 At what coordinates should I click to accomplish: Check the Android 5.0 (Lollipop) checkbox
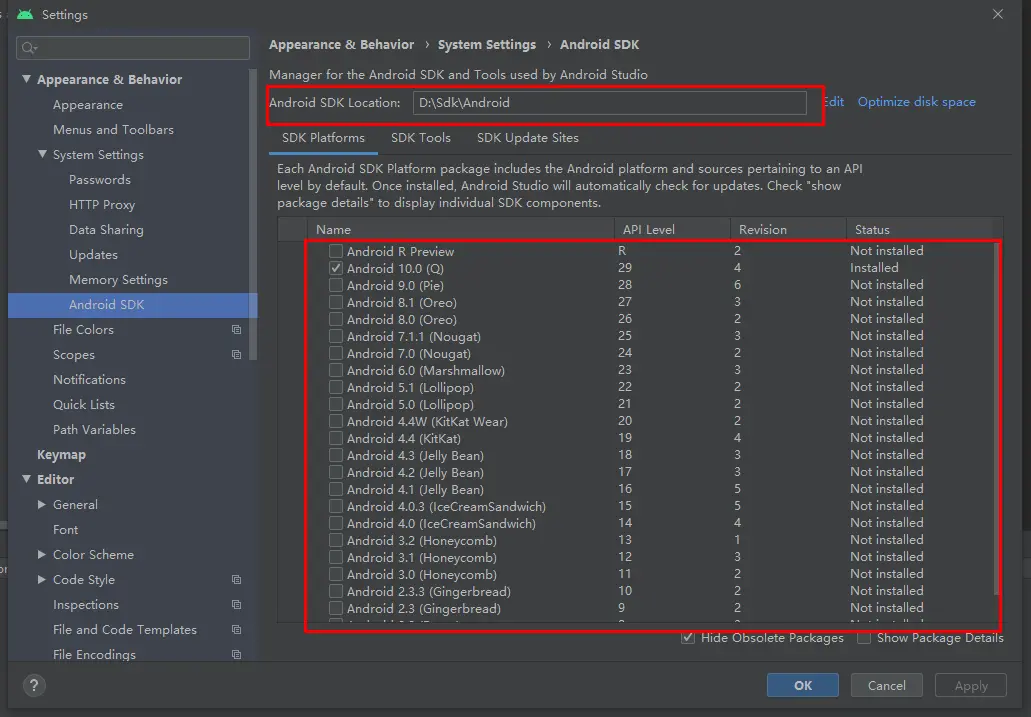pyautogui.click(x=336, y=405)
